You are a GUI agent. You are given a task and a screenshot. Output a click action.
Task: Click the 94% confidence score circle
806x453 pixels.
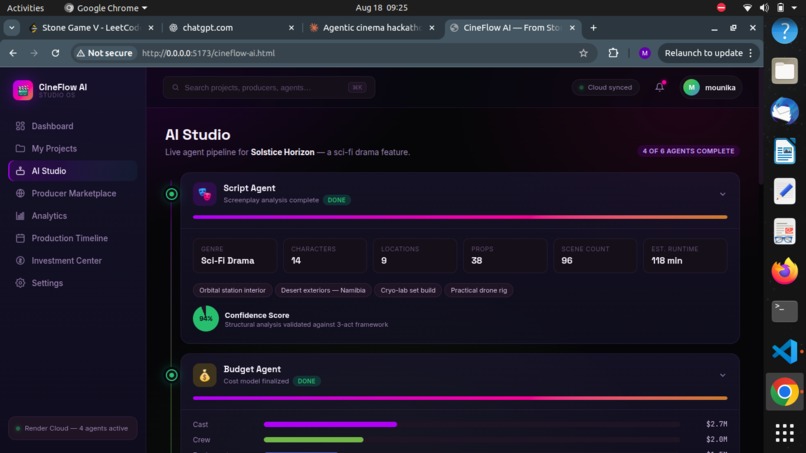coord(206,318)
